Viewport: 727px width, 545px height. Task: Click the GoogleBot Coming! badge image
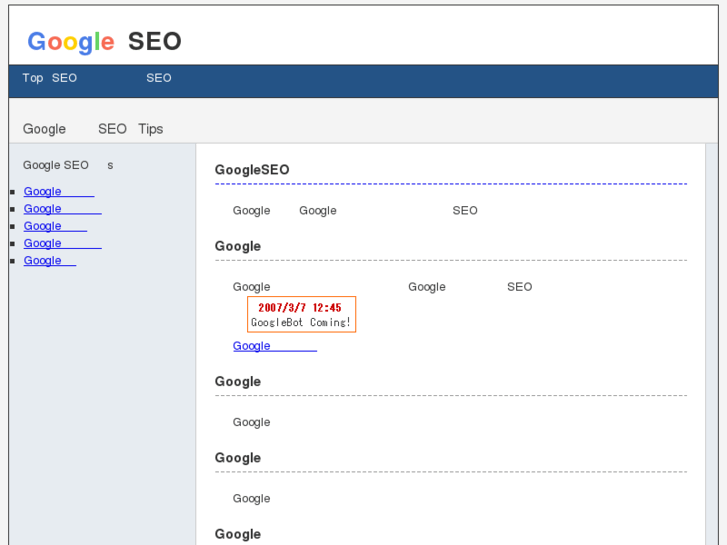[301, 315]
